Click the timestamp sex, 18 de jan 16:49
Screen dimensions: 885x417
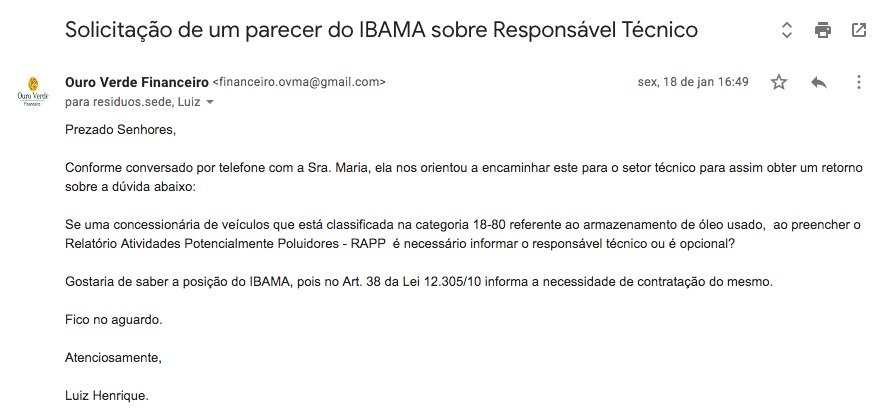[693, 82]
